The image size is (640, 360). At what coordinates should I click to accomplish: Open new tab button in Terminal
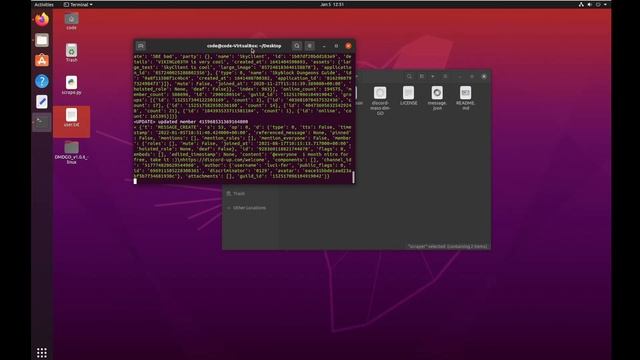coord(141,46)
